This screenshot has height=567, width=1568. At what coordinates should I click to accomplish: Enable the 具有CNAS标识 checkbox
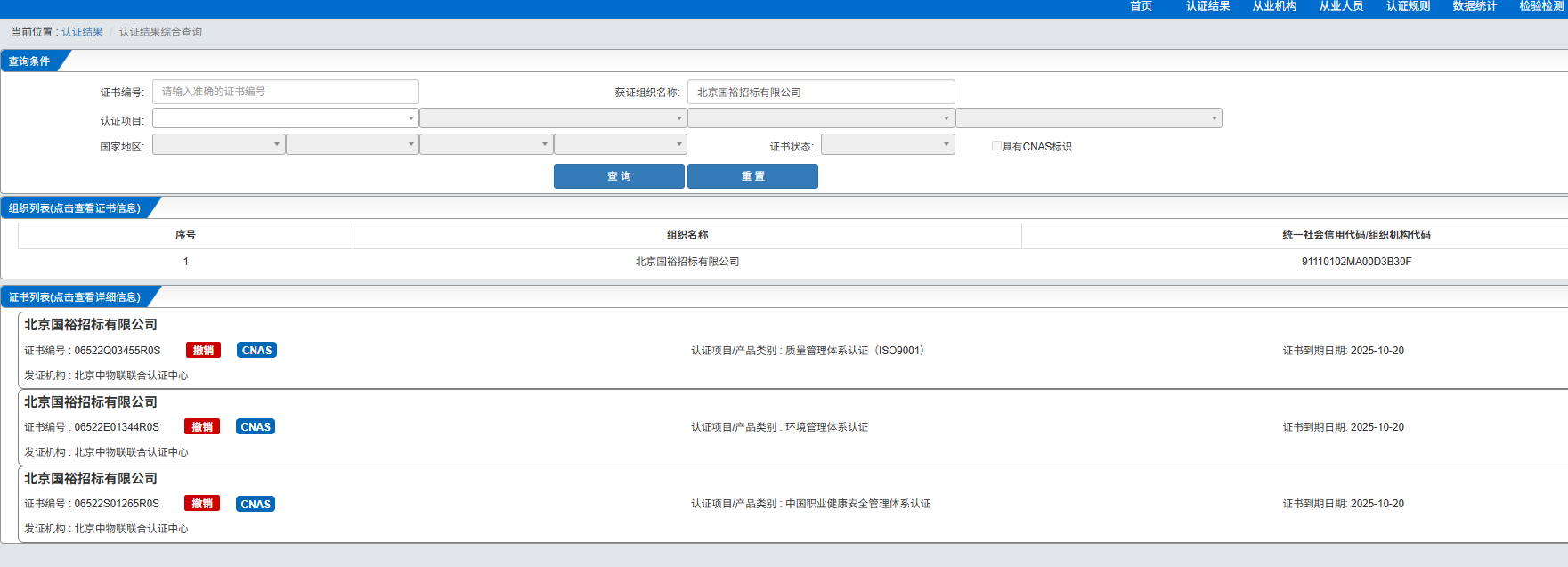point(996,146)
